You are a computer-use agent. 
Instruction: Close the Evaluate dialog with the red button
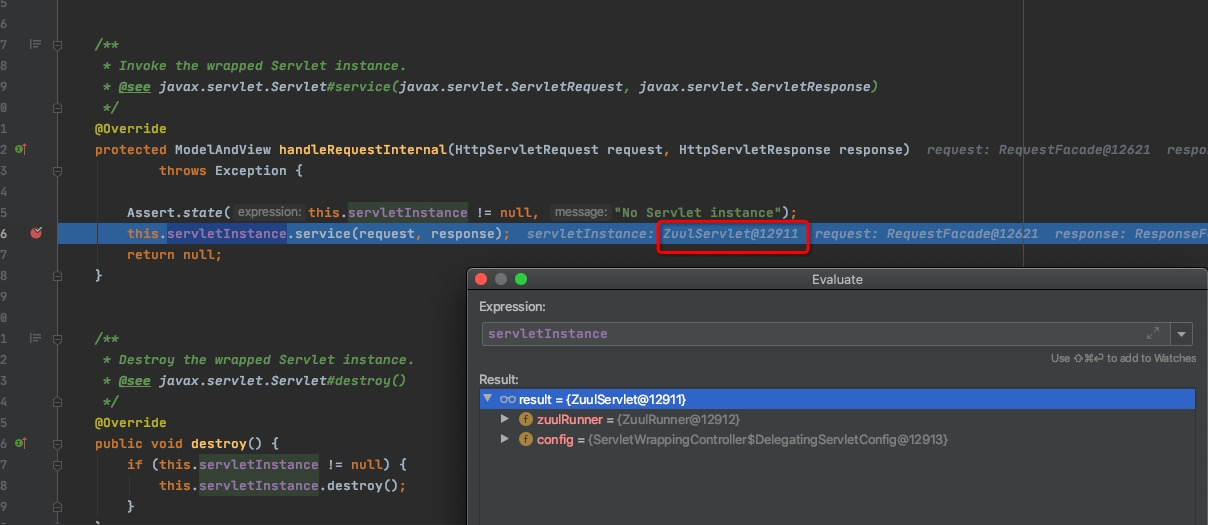point(481,279)
